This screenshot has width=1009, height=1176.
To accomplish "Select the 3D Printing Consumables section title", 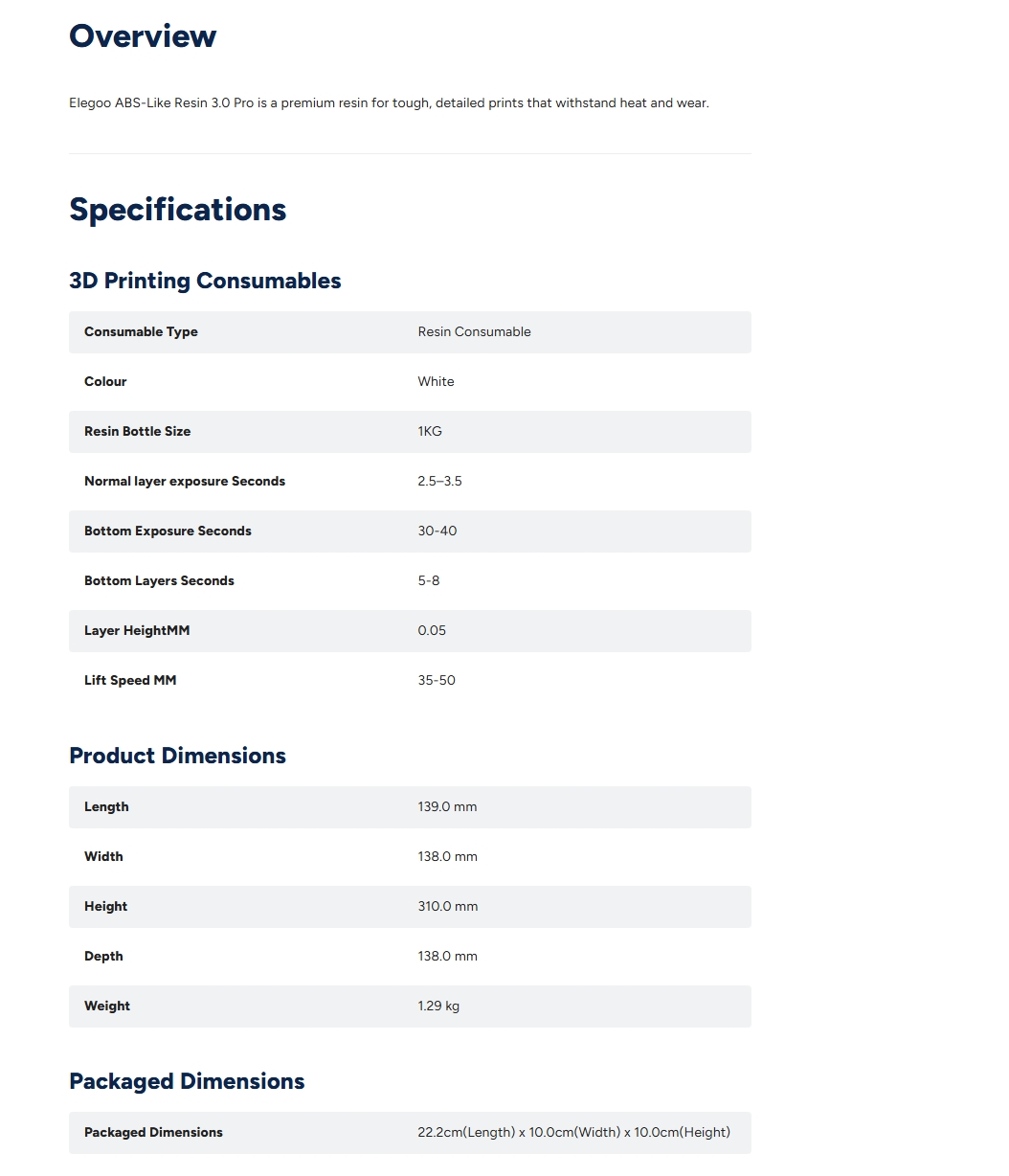I will tap(205, 281).
